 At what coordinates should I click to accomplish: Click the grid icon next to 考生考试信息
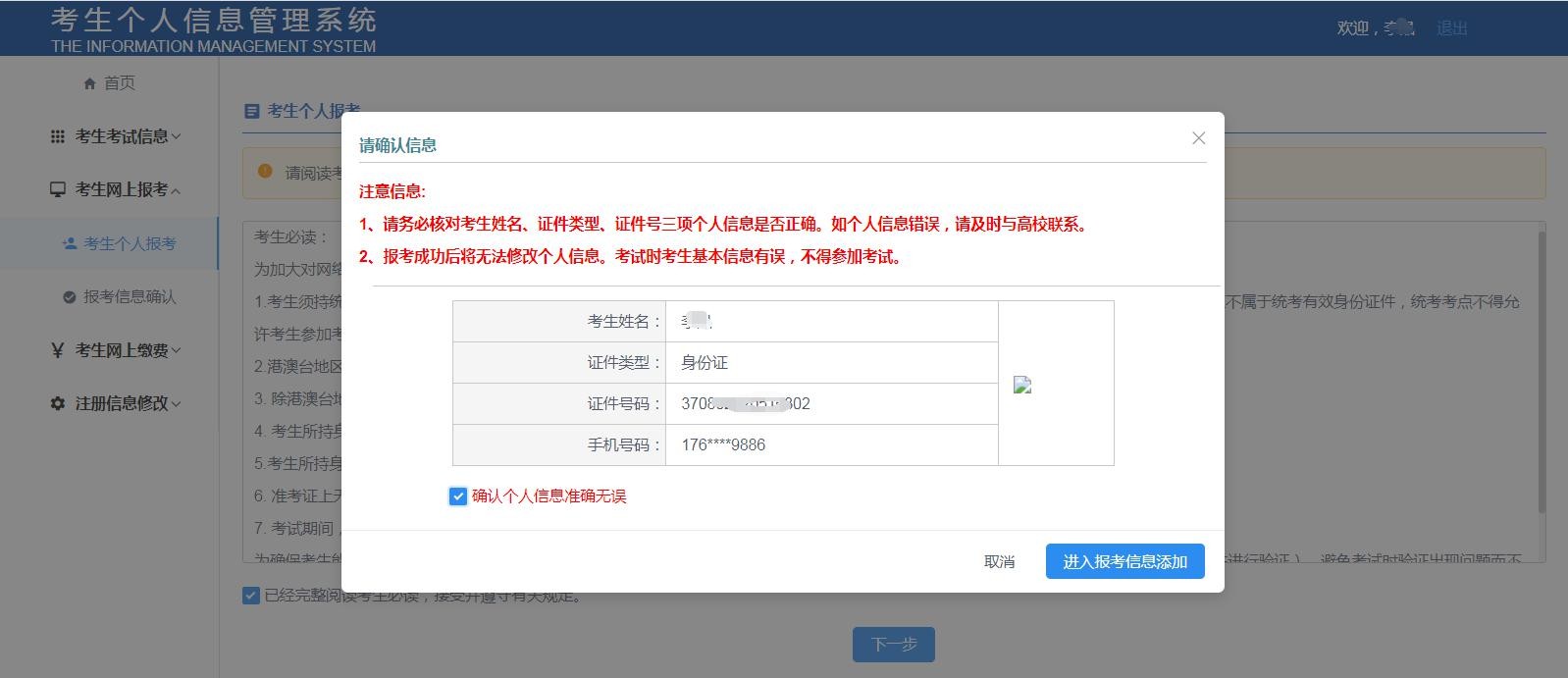pyautogui.click(x=58, y=136)
